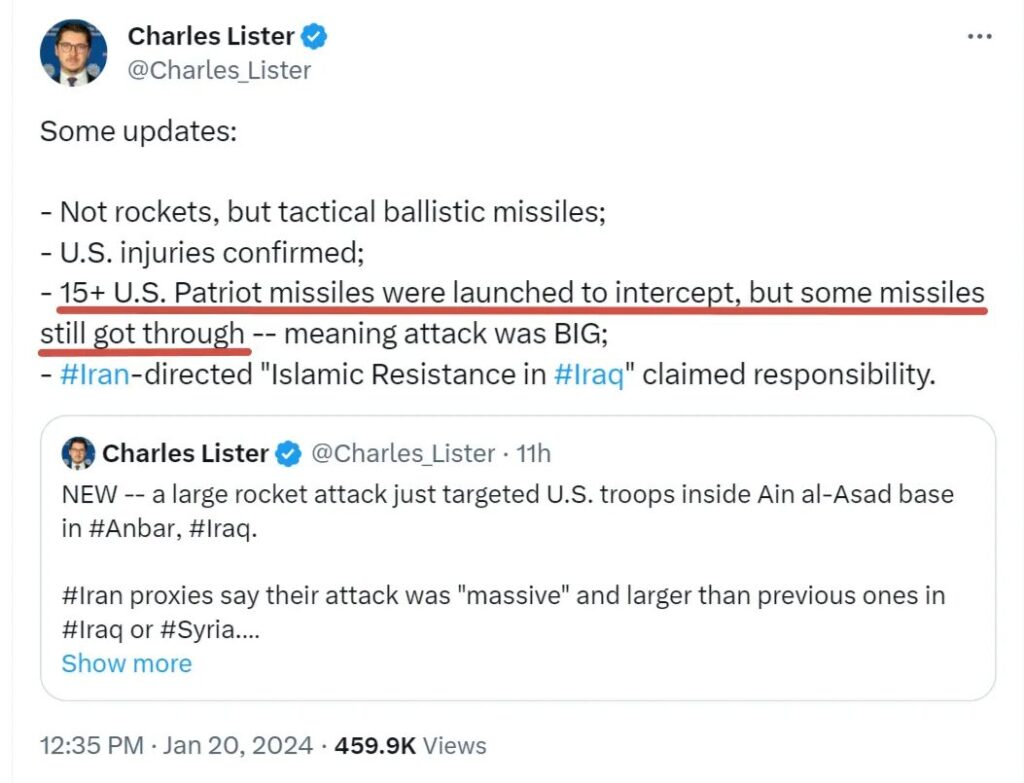Image resolution: width=1024 pixels, height=783 pixels.
Task: Click the author name inside the quoted tweet
Action: pyautogui.click(x=185, y=454)
